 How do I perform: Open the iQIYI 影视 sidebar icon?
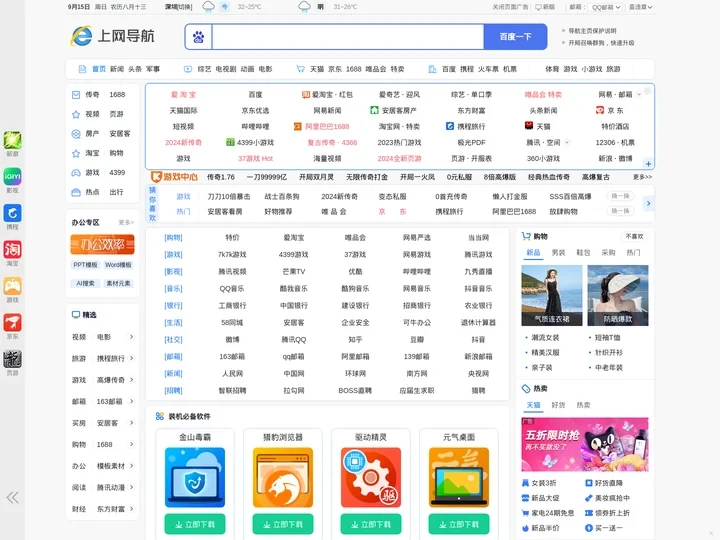click(12, 176)
